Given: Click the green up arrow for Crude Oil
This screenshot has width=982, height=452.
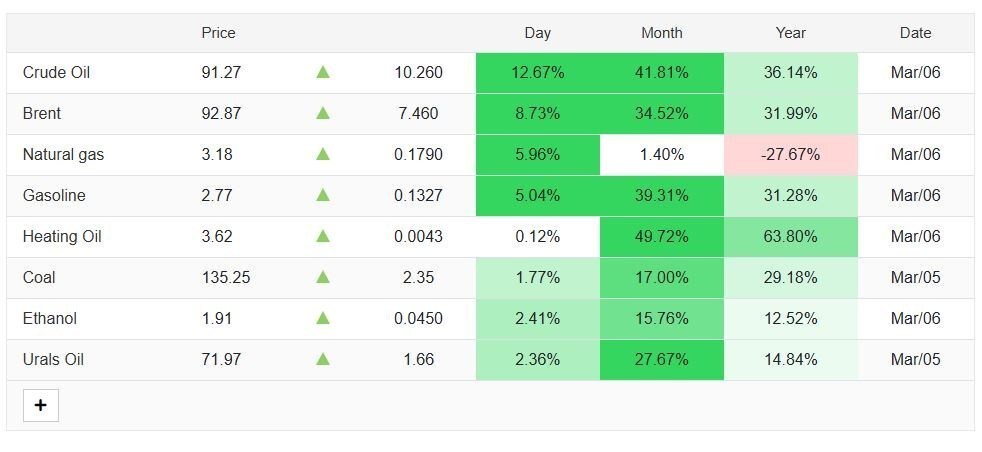Looking at the screenshot, I should 322,72.
